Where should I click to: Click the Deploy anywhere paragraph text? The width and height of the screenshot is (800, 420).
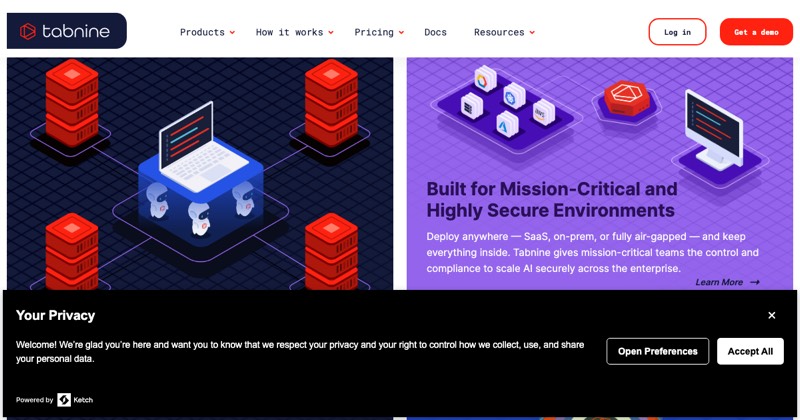[592, 253]
